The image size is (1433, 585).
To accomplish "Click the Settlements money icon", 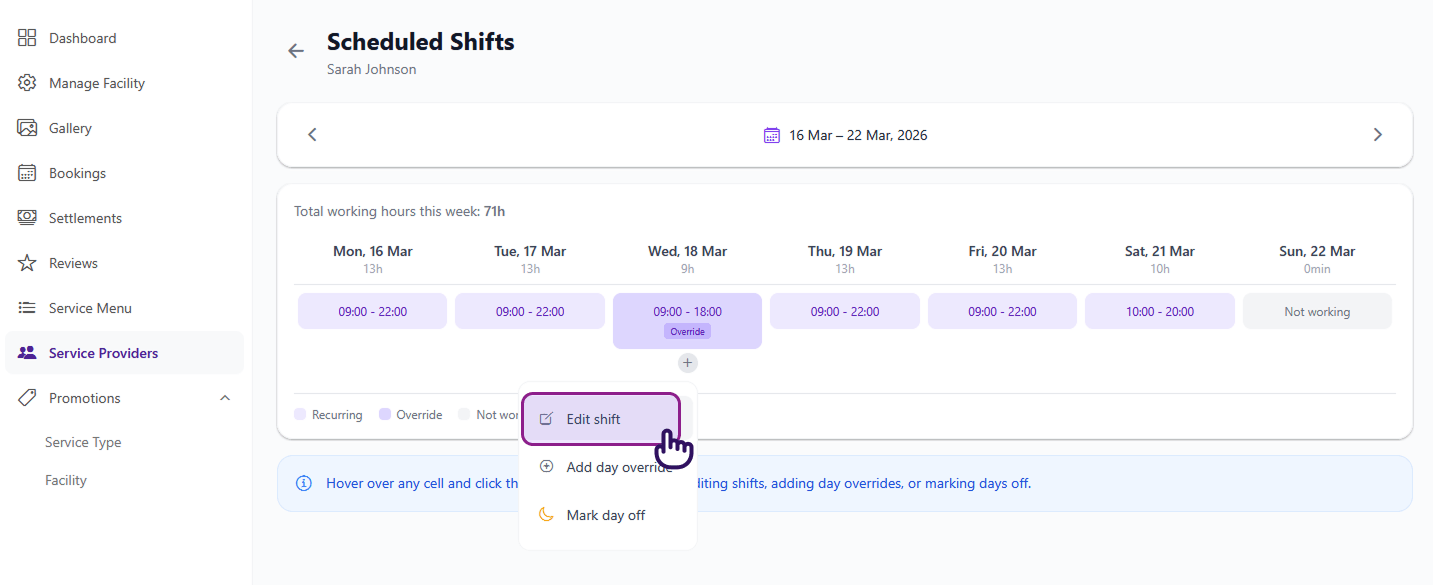I will point(27,218).
